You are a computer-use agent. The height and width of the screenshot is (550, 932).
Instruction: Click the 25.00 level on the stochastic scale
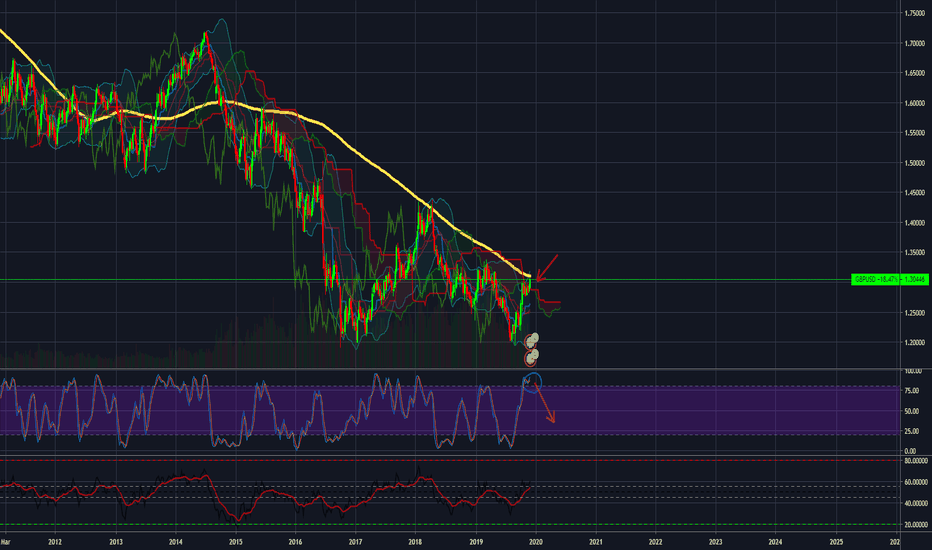[911, 430]
